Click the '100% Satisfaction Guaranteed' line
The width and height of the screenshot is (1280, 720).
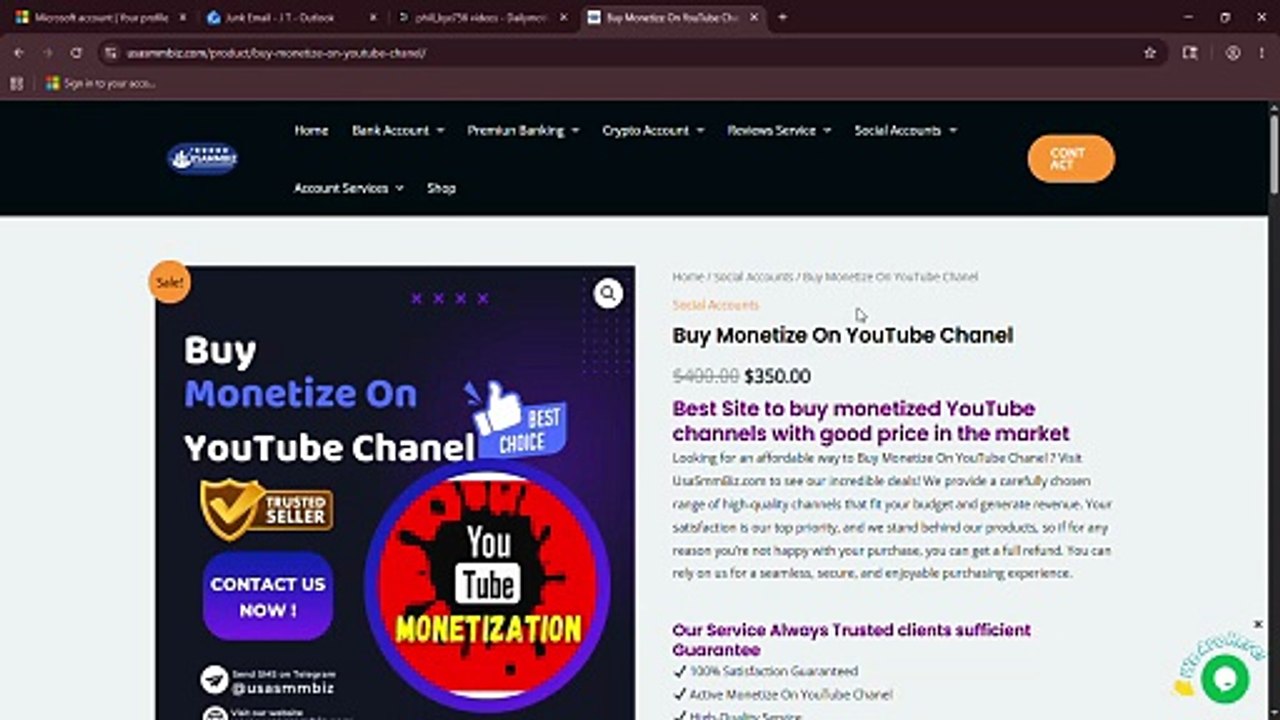pos(774,671)
